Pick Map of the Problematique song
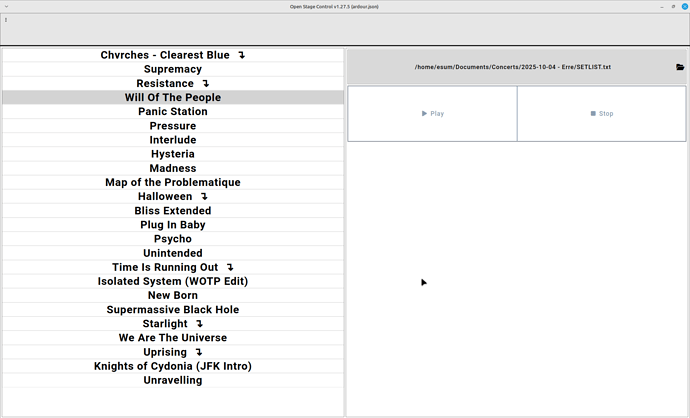Viewport: 690px width, 418px height. click(x=173, y=183)
